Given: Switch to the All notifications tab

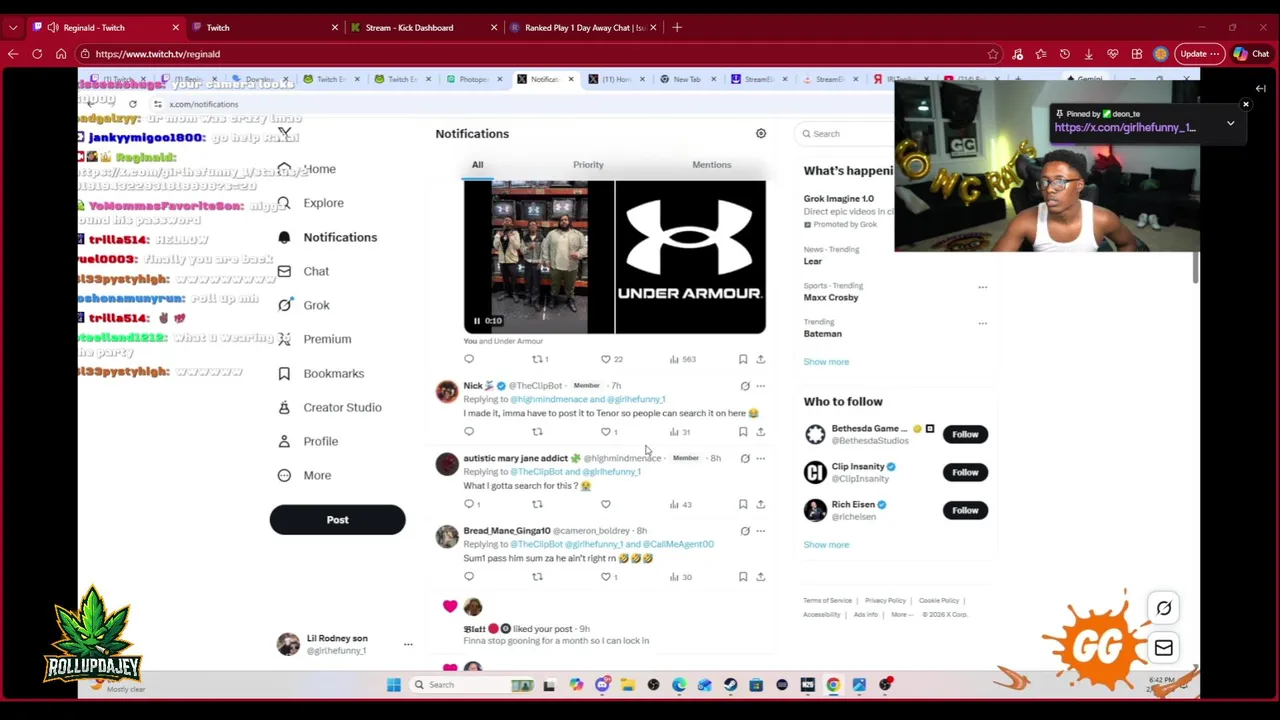Looking at the screenshot, I should 477,165.
